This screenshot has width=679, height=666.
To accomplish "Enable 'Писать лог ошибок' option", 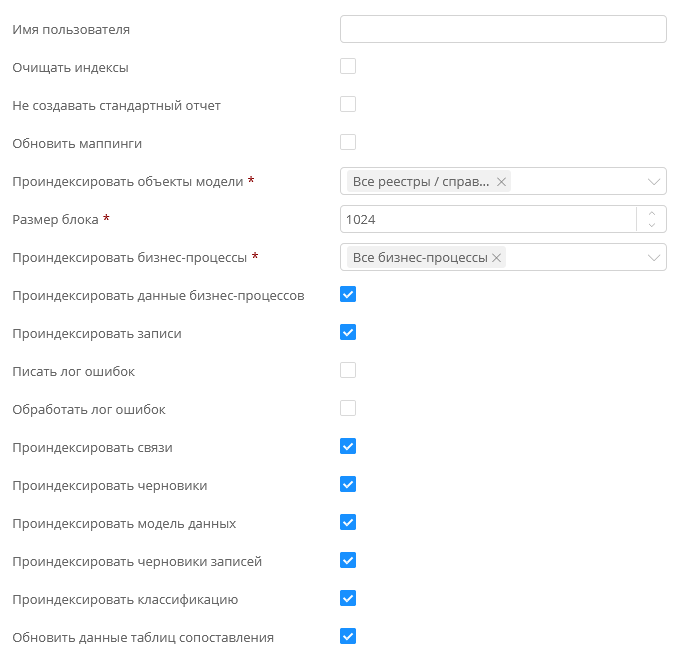I will (x=348, y=370).
